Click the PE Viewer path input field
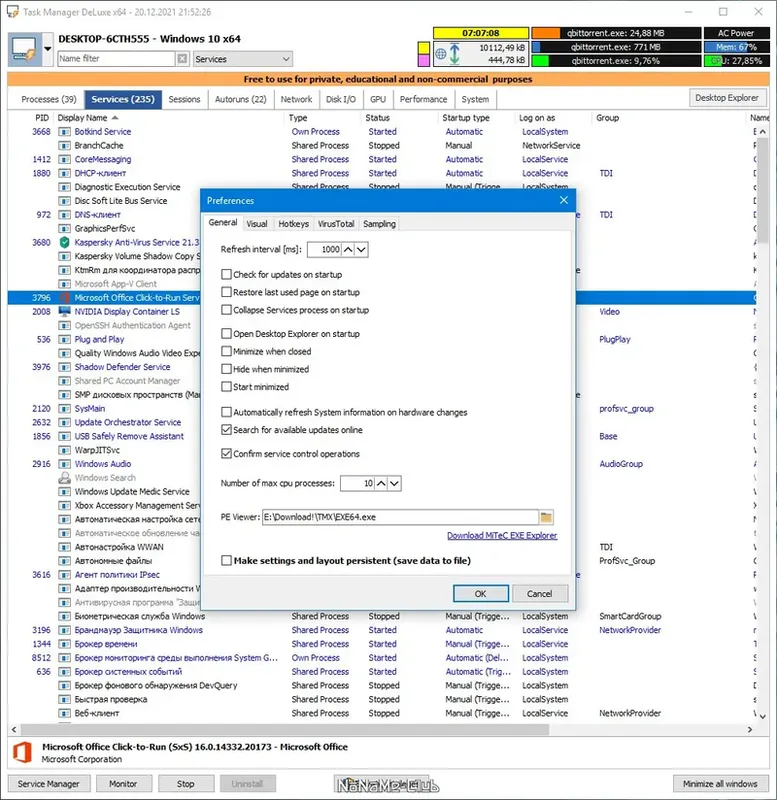Screen dimensions: 777x800 point(400,517)
